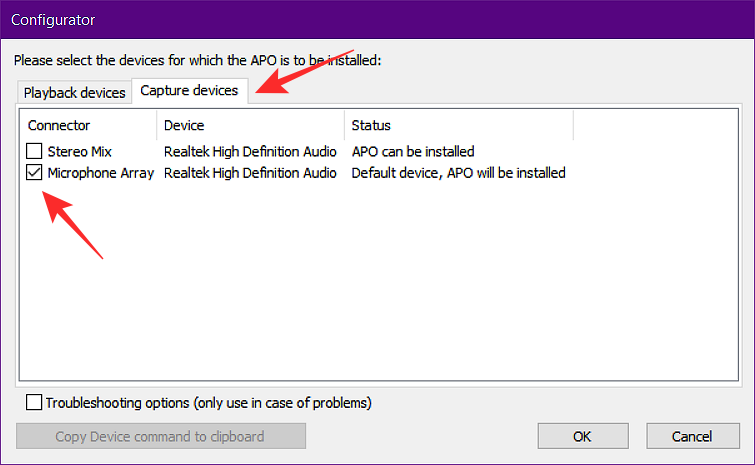The width and height of the screenshot is (755, 465).
Task: Click 'Default device, APO will be installed' status
Action: tap(459, 173)
